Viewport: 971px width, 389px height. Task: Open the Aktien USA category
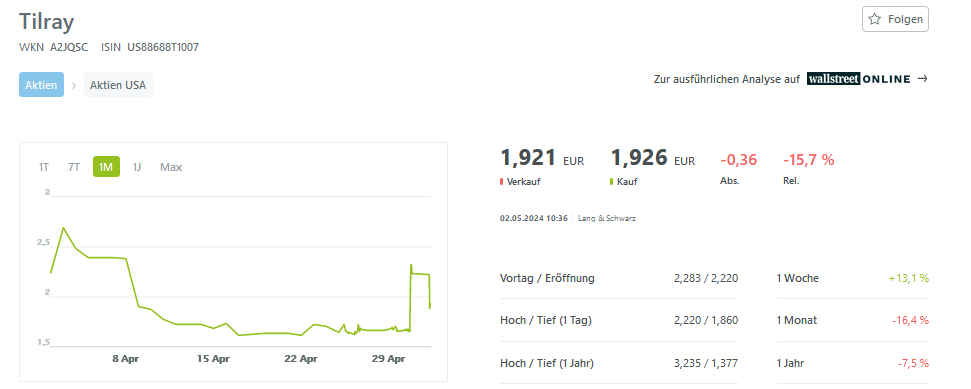point(118,85)
